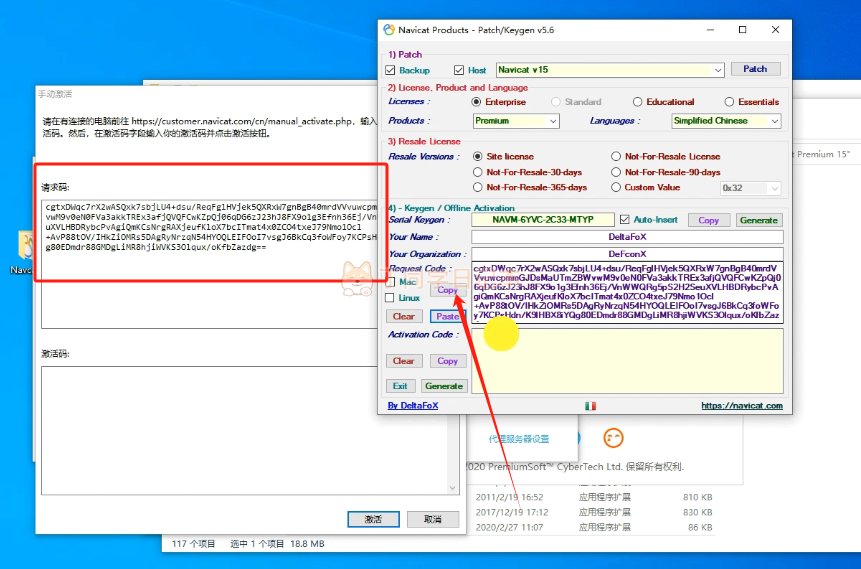This screenshot has width=861, height=569.
Task: Open the Navicat v15 version dropdown
Action: [x=718, y=70]
